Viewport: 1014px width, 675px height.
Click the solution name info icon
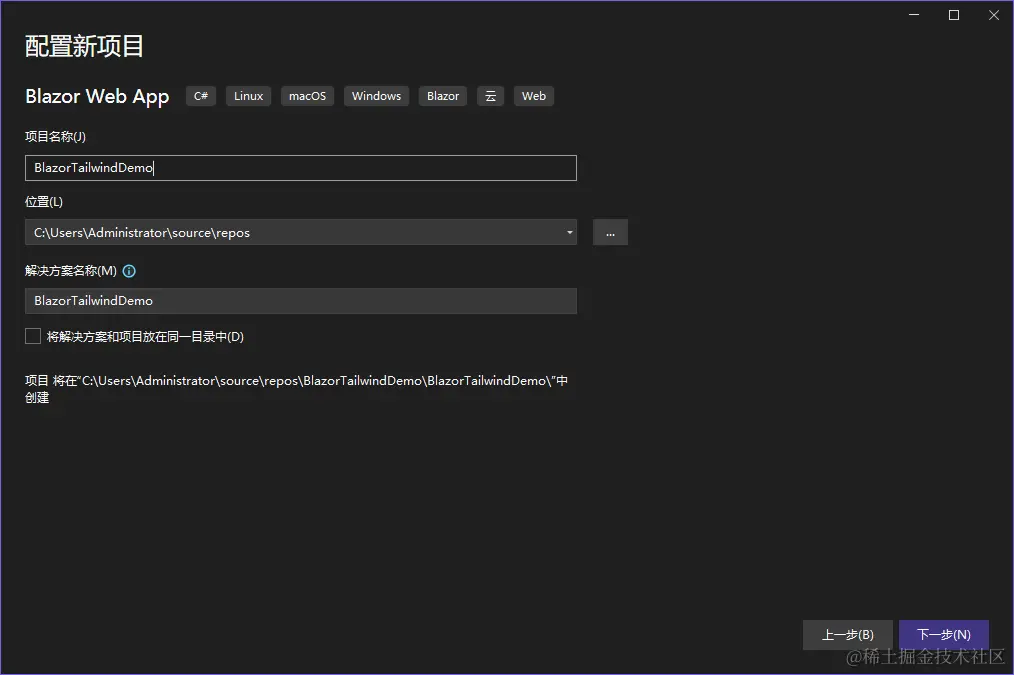point(129,271)
